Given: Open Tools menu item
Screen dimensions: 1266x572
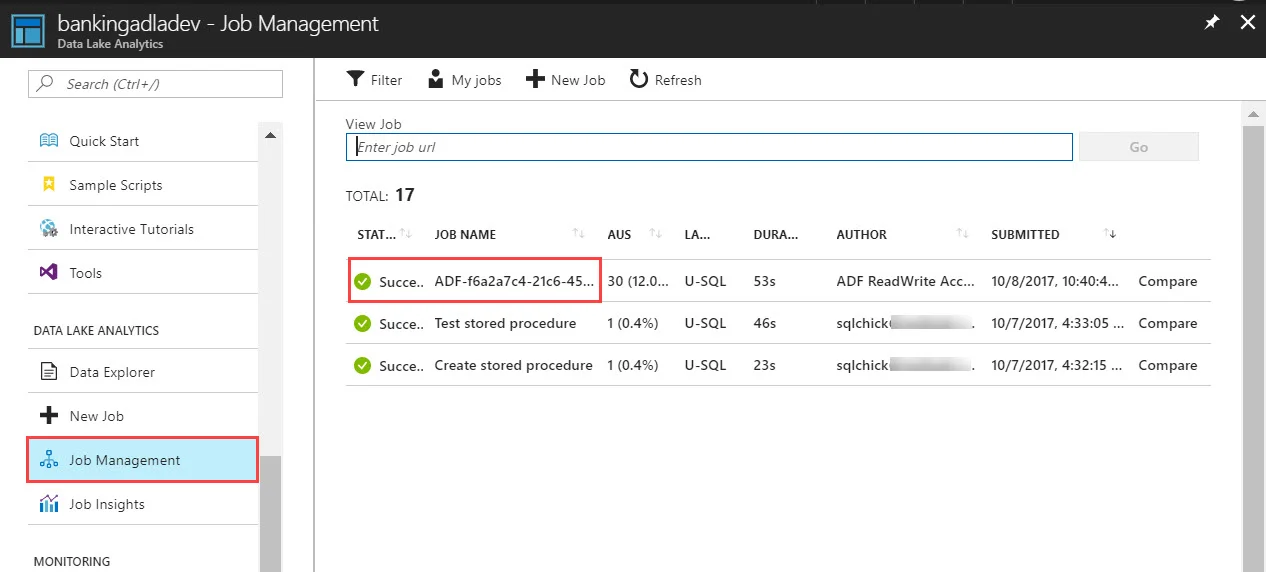Looking at the screenshot, I should tap(143, 273).
